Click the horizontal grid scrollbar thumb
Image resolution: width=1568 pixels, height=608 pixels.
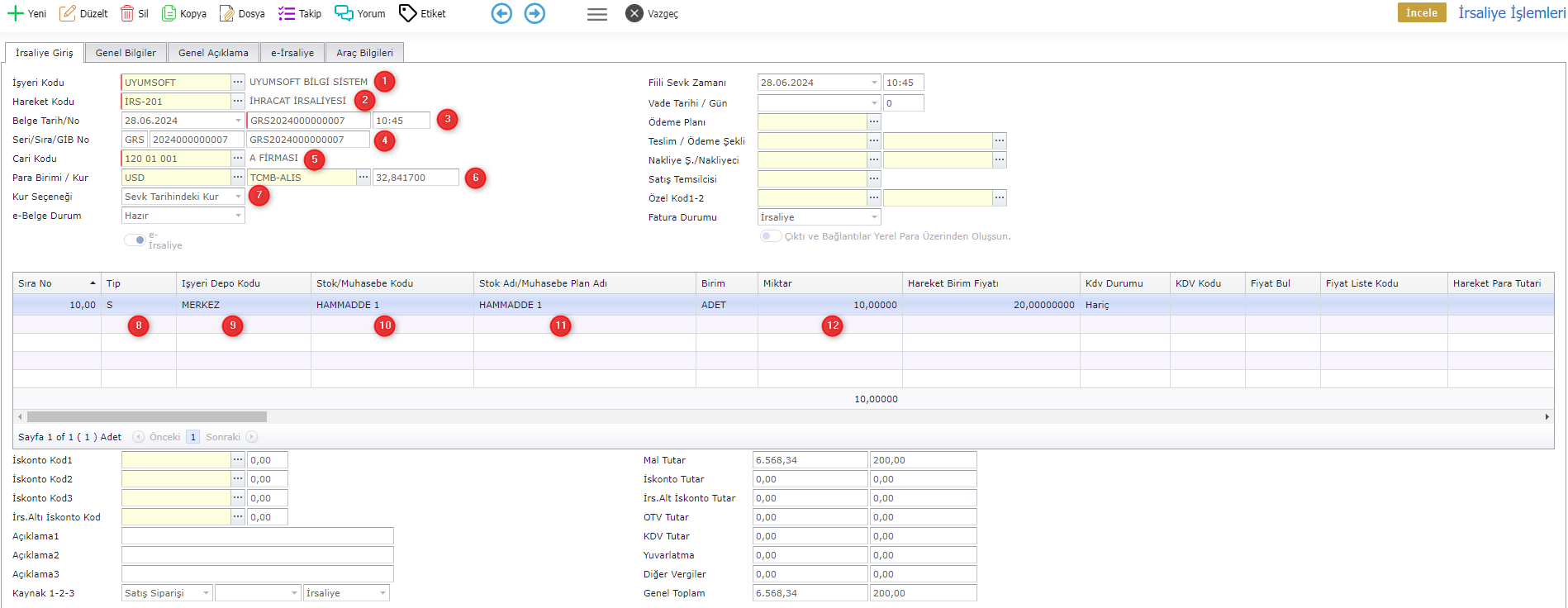(147, 417)
